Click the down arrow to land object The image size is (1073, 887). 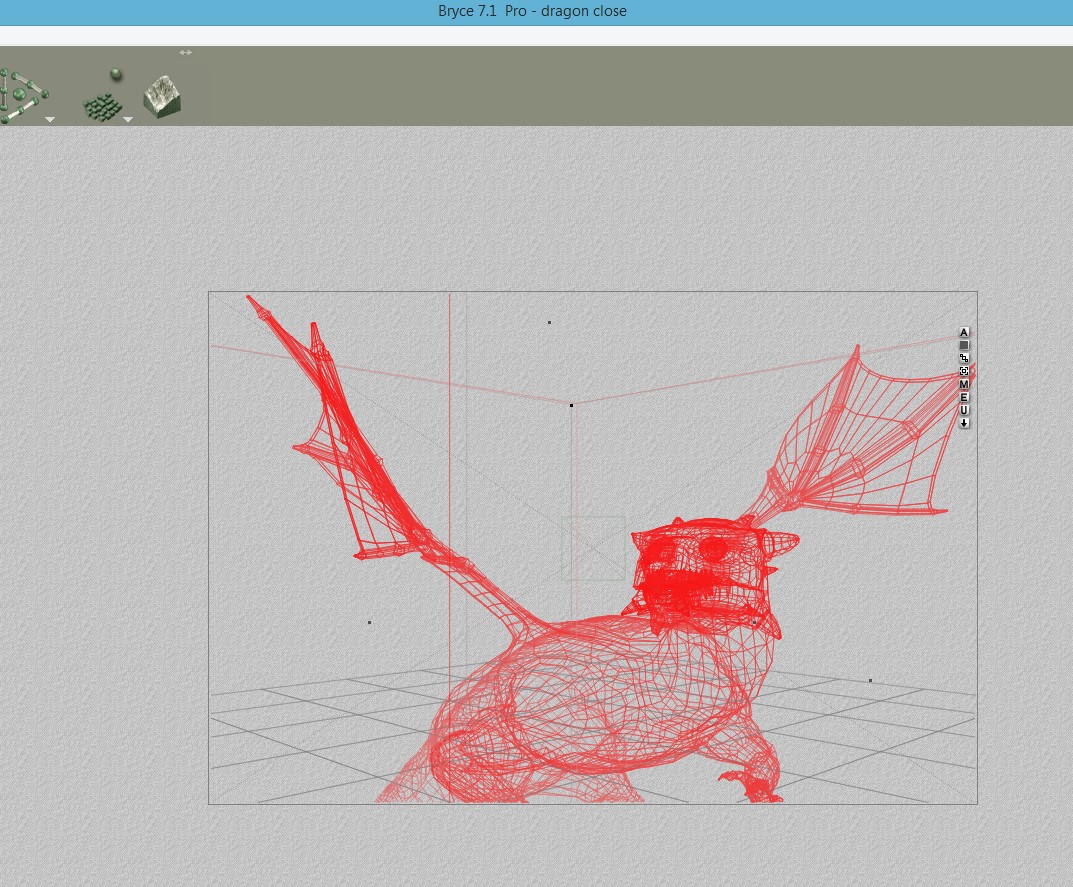point(964,423)
